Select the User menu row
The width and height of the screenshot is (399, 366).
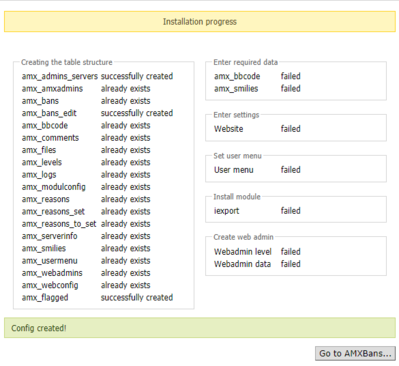(257, 170)
